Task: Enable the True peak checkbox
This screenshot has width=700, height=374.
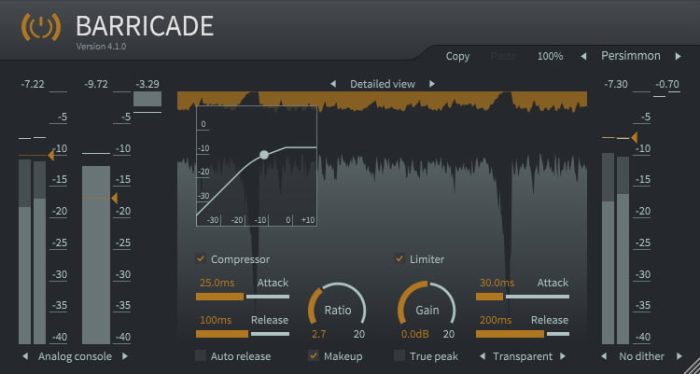Action: coord(399,356)
